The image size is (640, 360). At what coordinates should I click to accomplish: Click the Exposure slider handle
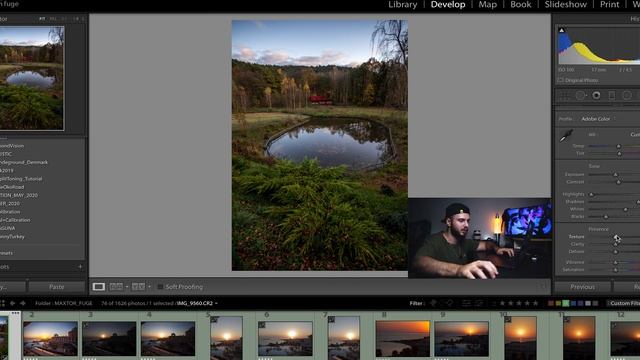616,175
